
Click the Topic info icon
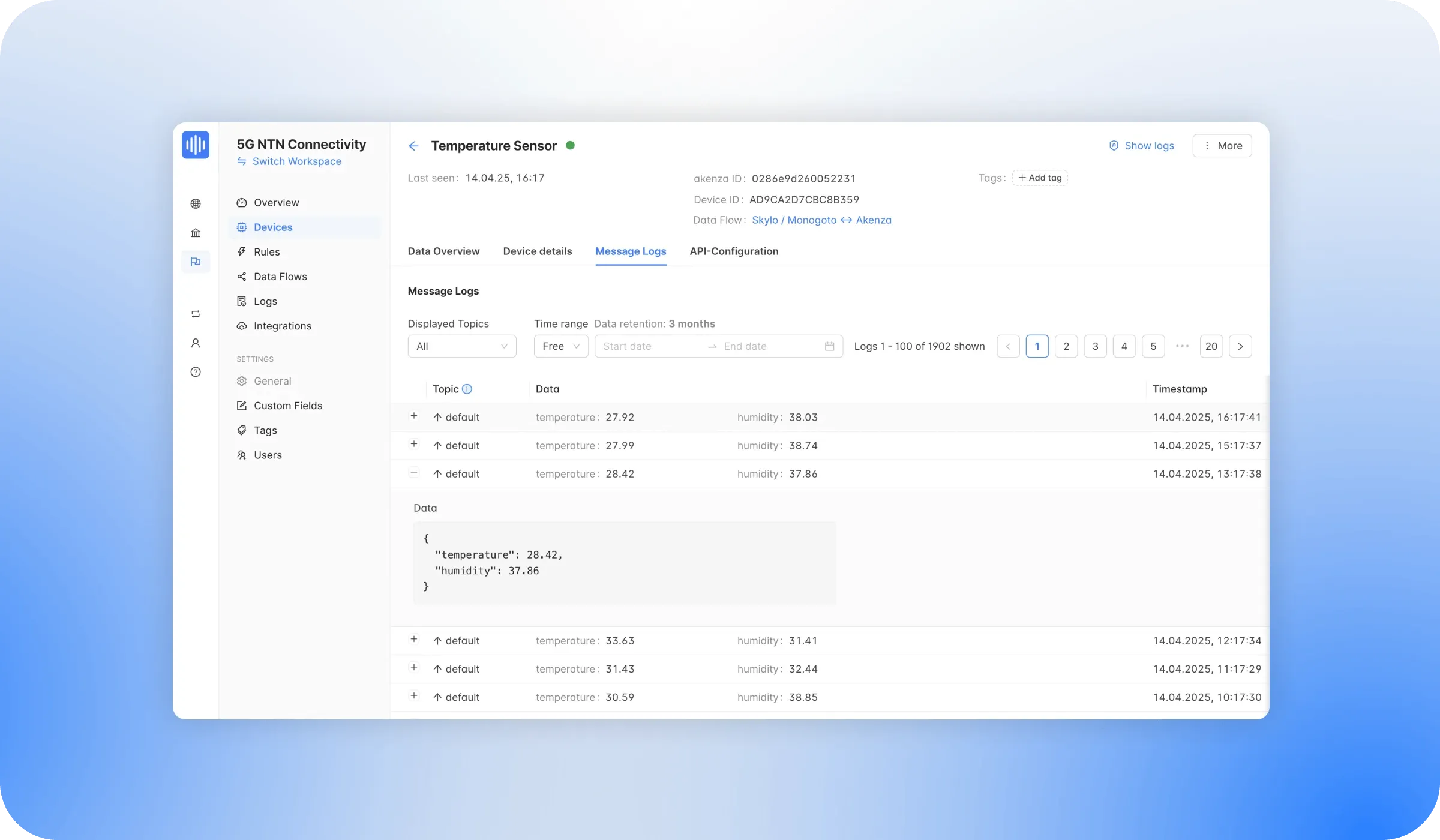[467, 389]
